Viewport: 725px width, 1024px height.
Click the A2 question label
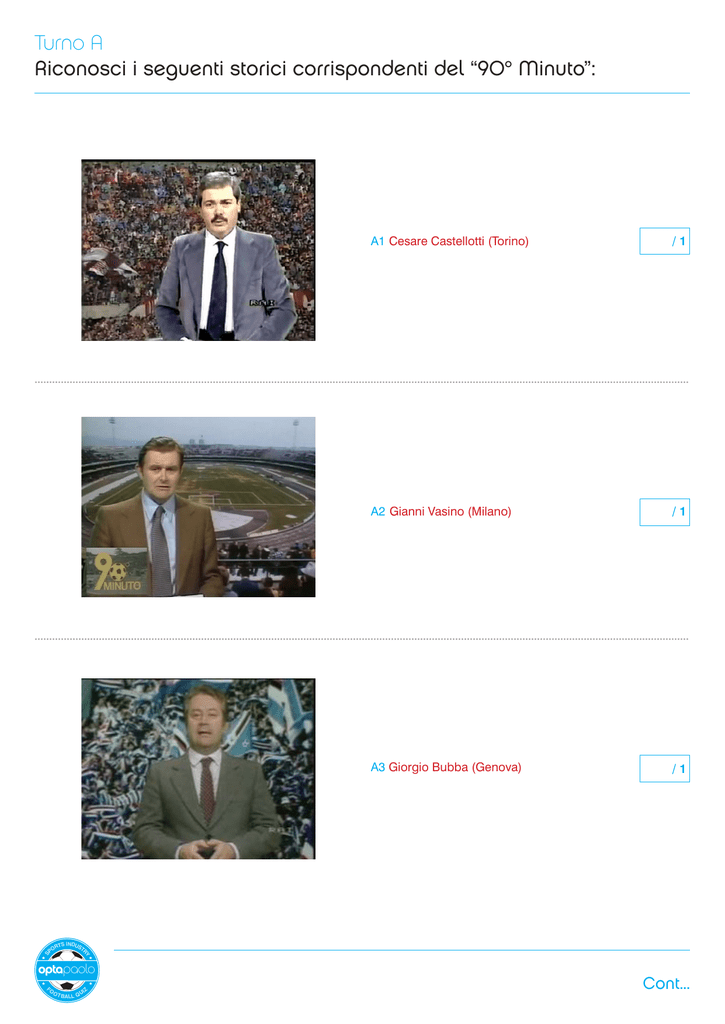(x=378, y=511)
